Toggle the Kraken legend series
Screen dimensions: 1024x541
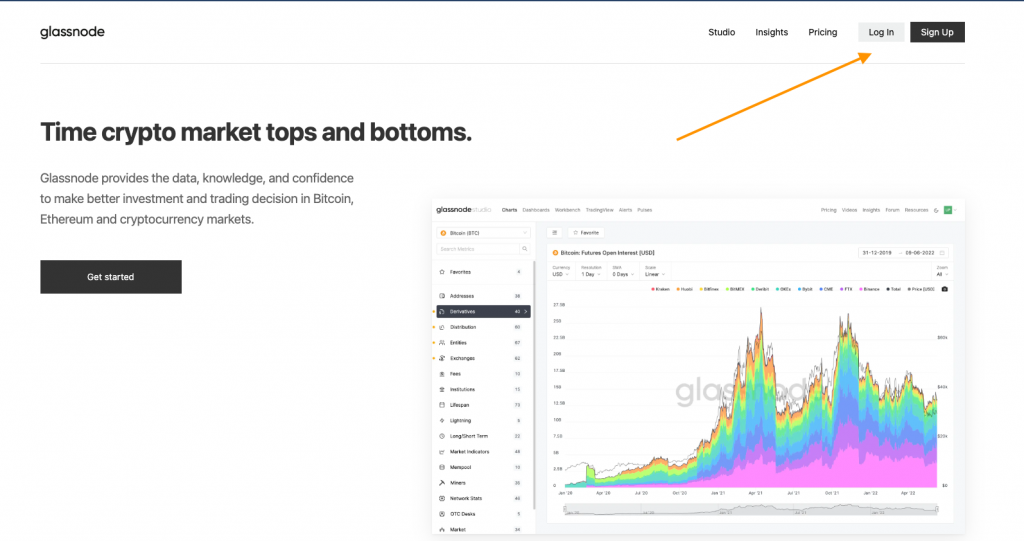661,289
